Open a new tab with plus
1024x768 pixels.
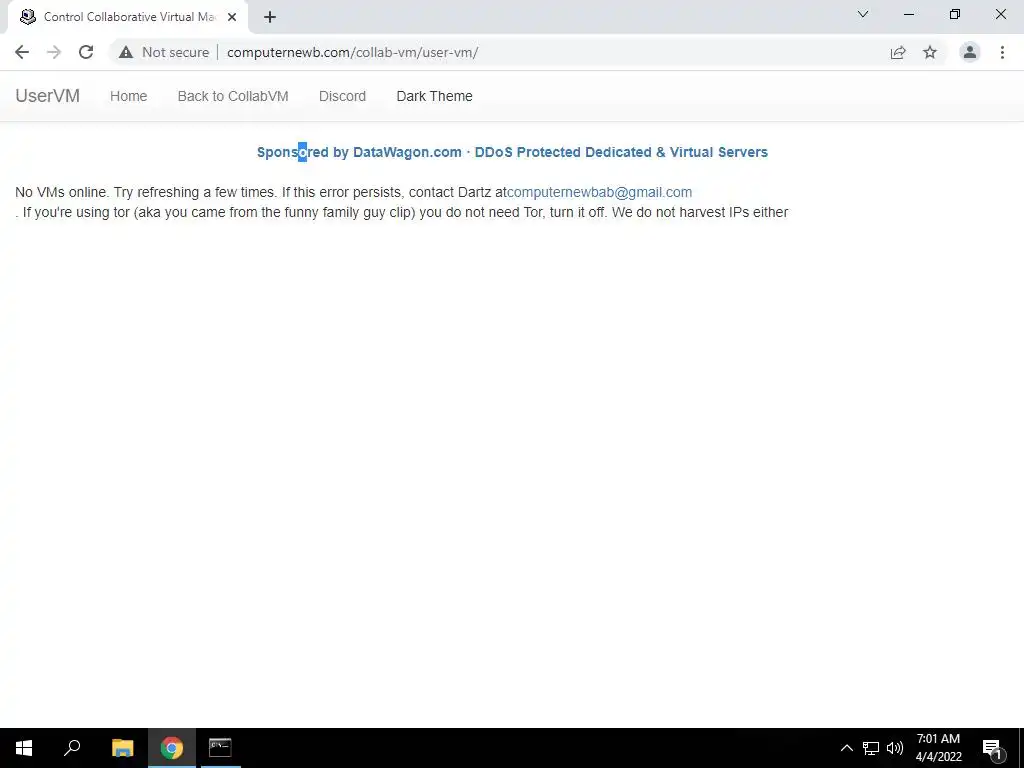(x=270, y=17)
